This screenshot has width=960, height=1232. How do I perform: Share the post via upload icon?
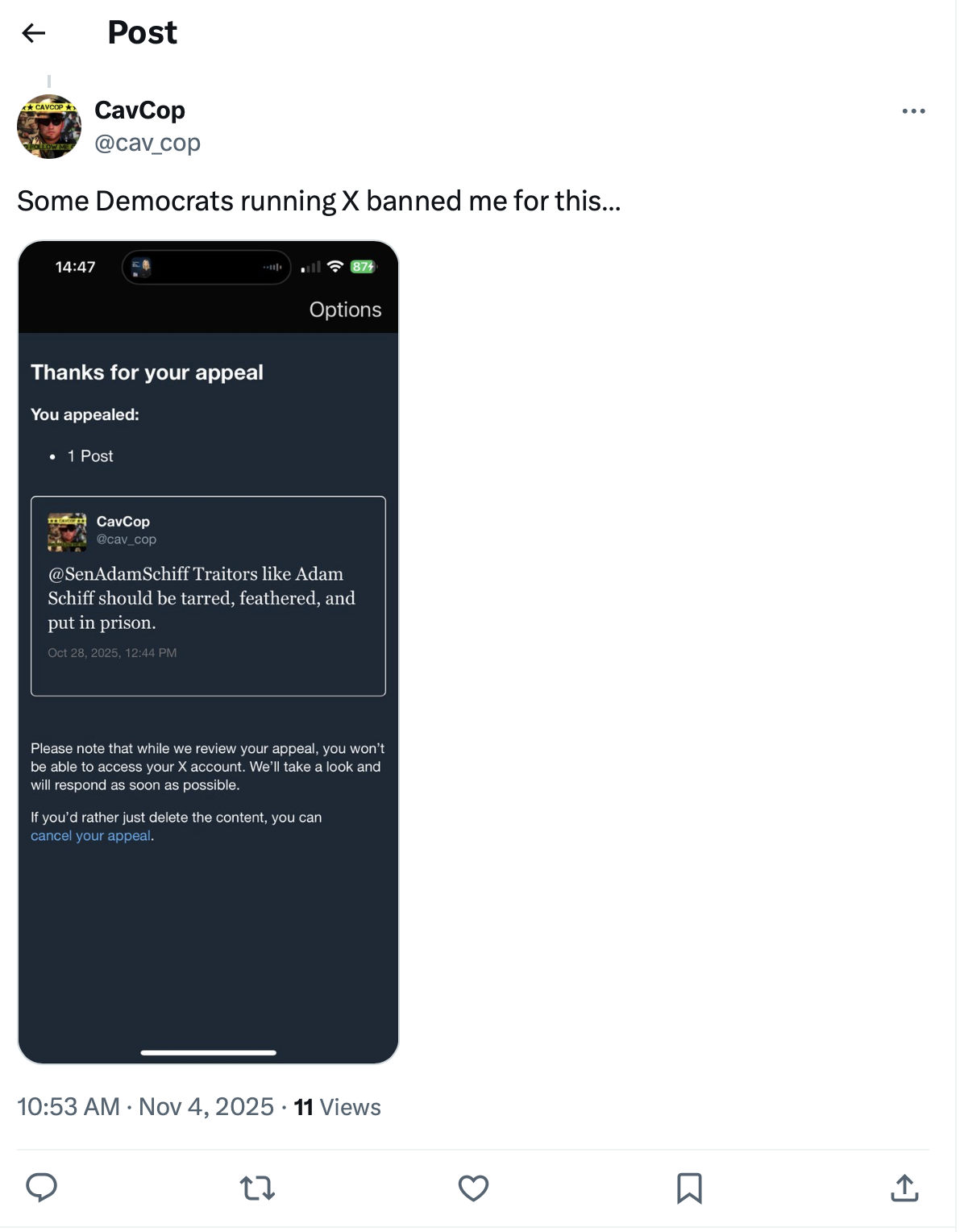point(904,1188)
